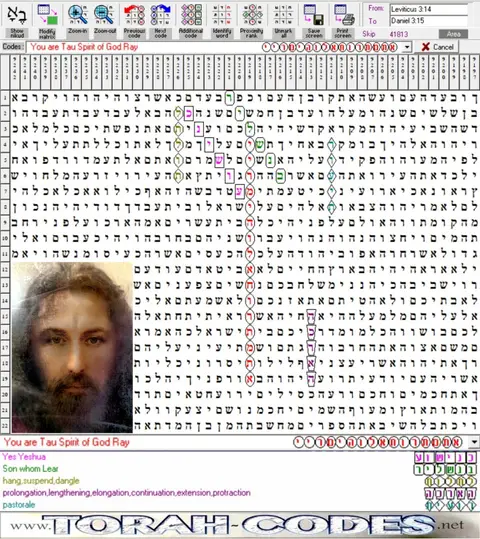Click row number 11 header

click(5, 254)
